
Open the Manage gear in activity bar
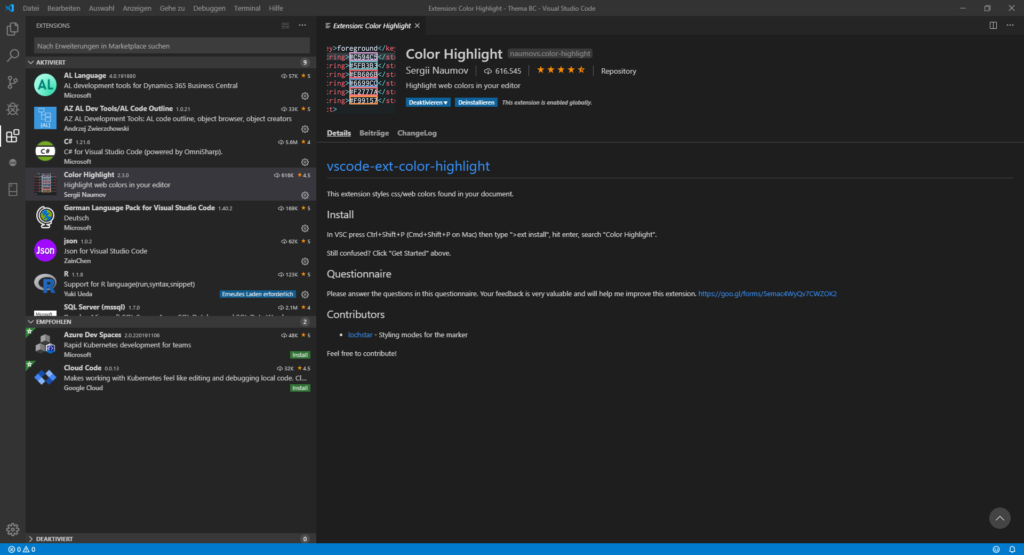tap(12, 530)
